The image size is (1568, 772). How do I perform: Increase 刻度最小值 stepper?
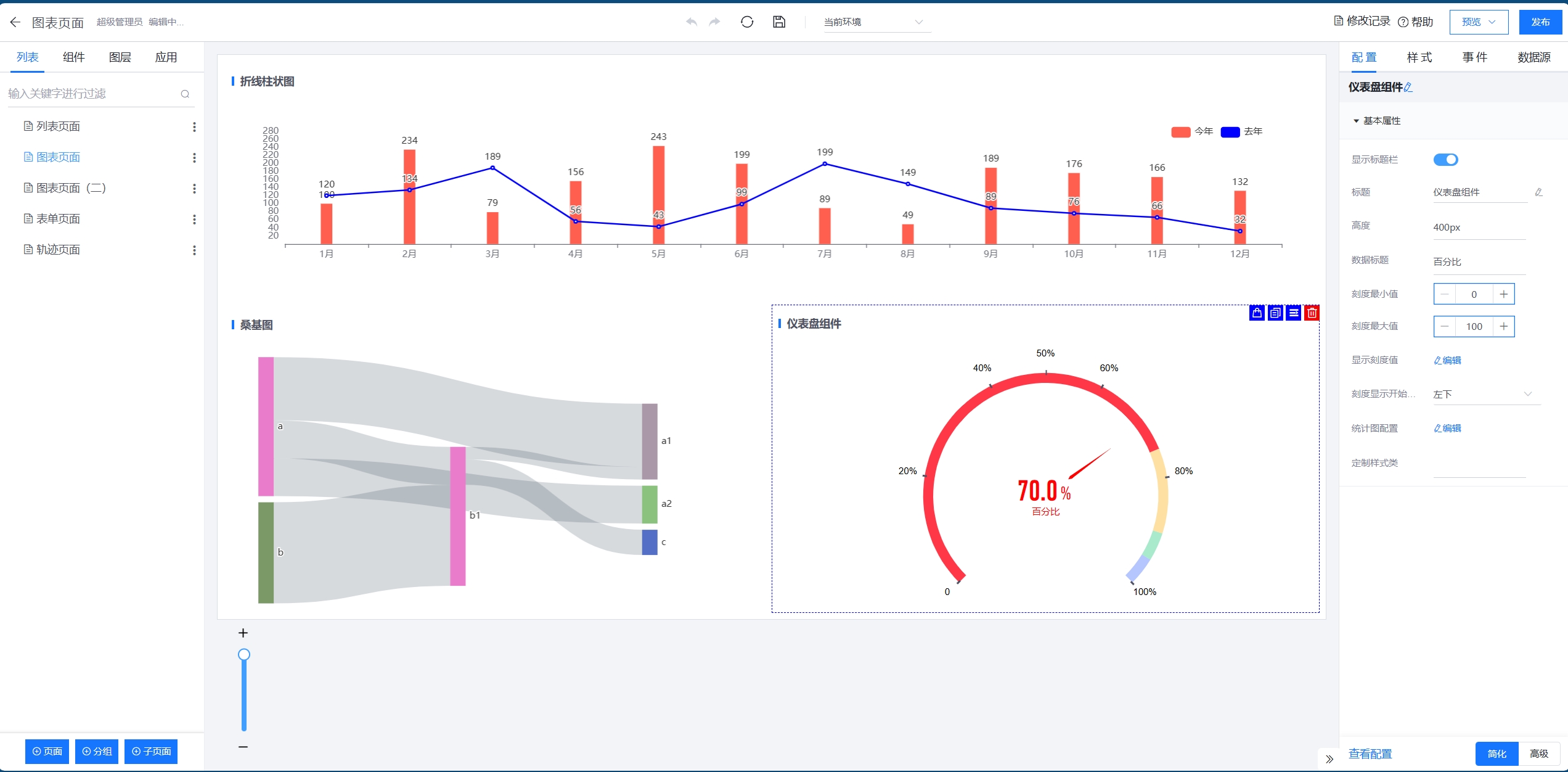(1503, 294)
